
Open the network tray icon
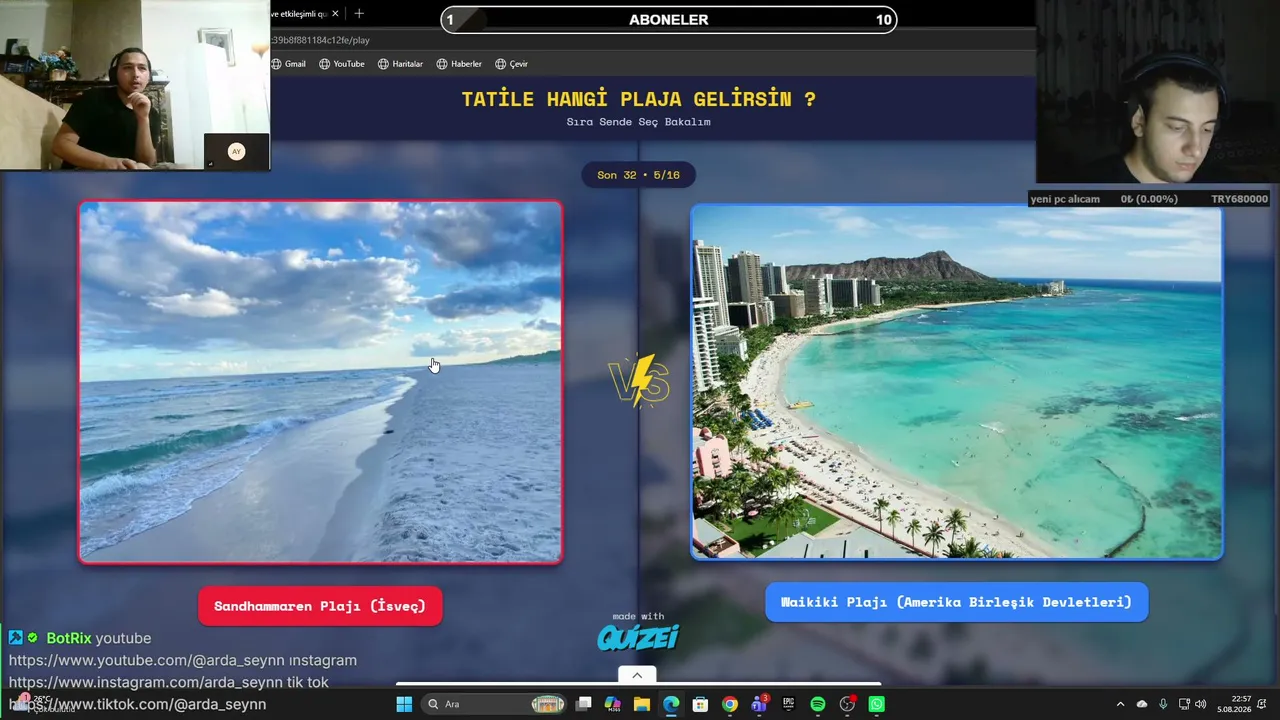[x=1184, y=704]
